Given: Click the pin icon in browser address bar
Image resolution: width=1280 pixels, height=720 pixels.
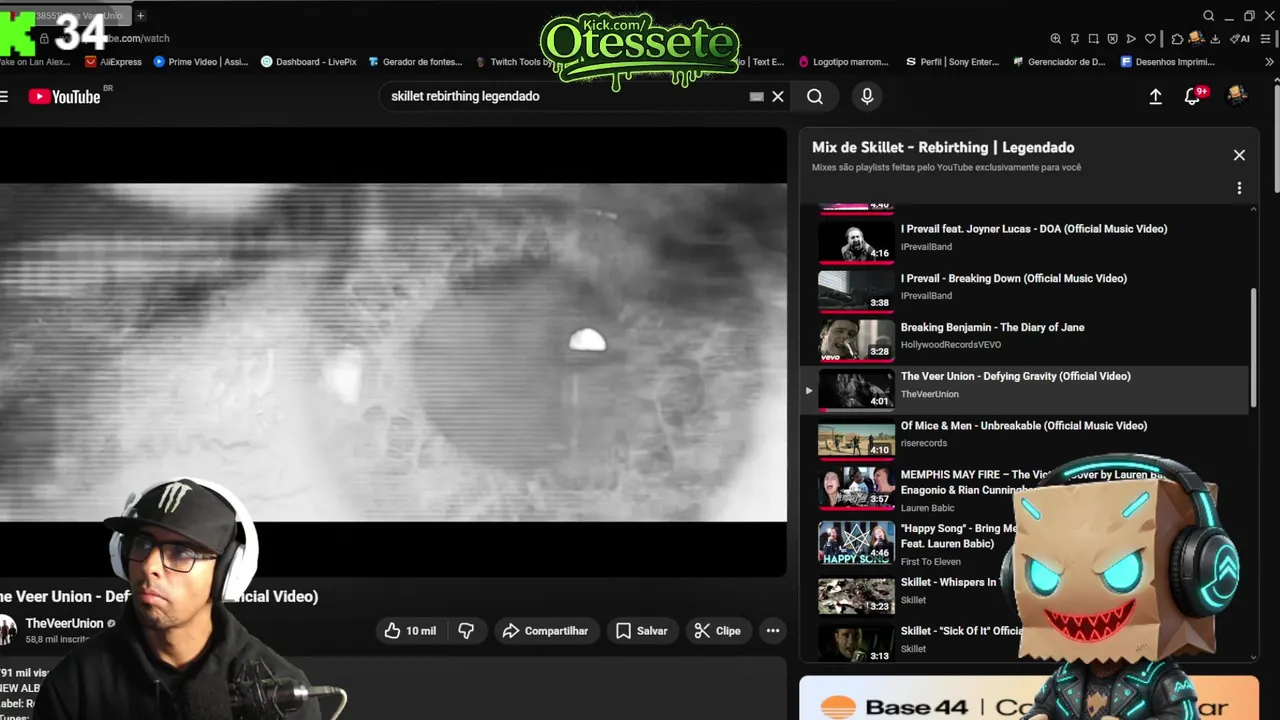Looking at the screenshot, I should coord(1075,38).
